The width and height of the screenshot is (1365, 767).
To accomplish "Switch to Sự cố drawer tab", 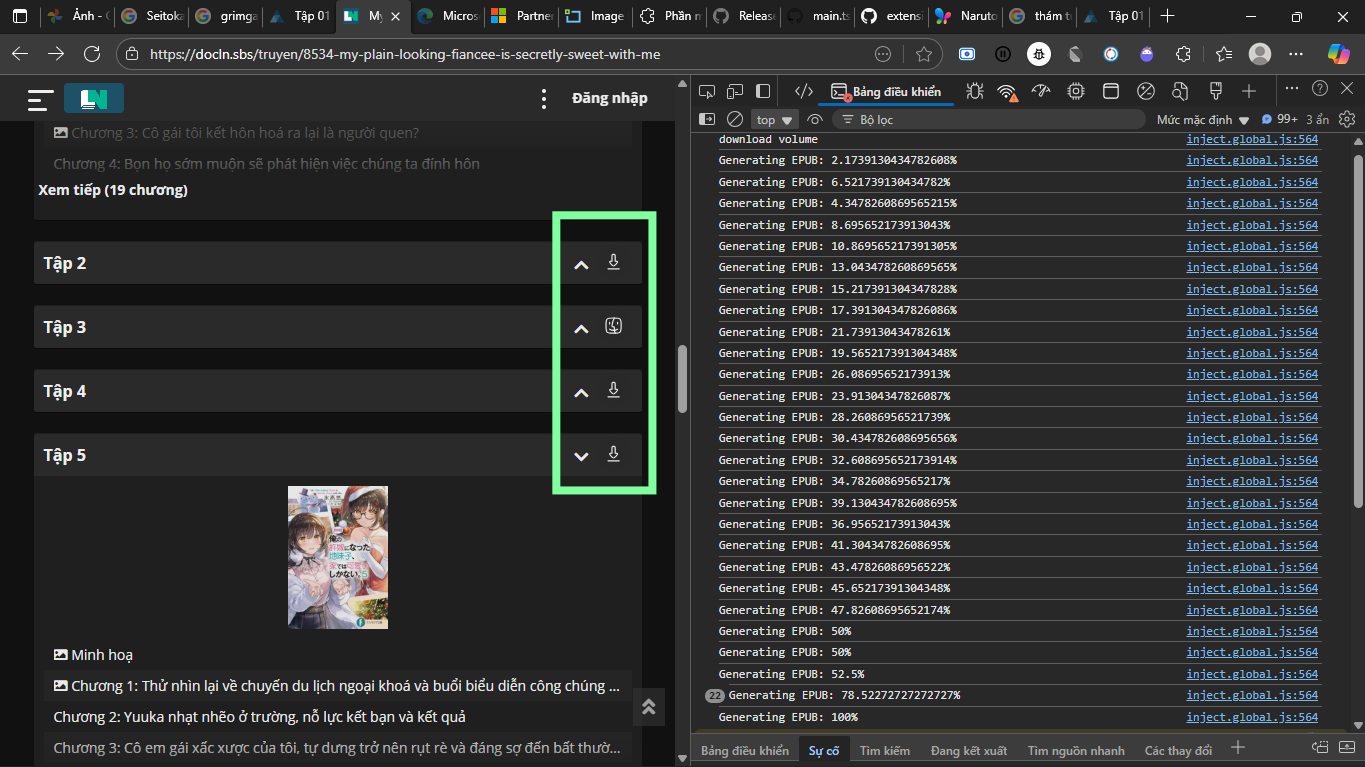I will pos(825,750).
